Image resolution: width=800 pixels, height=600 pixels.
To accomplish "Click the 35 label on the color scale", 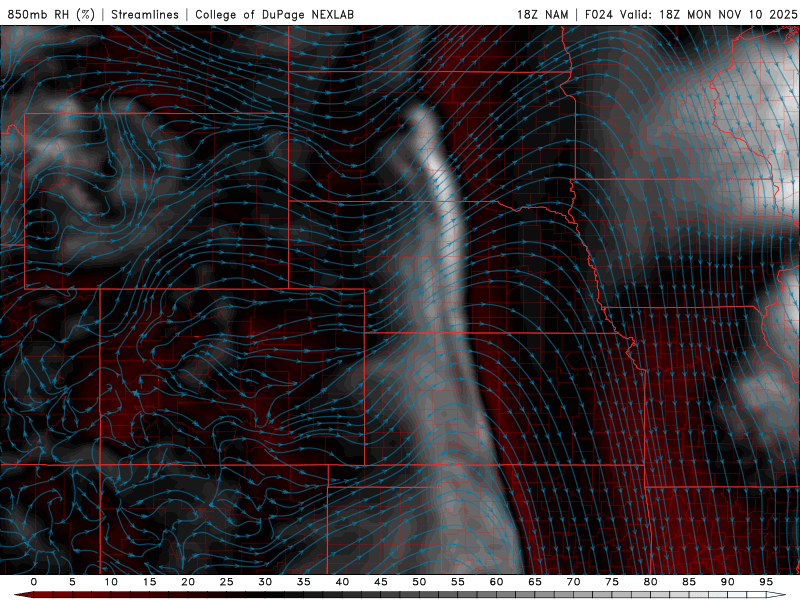I will pos(304,582).
